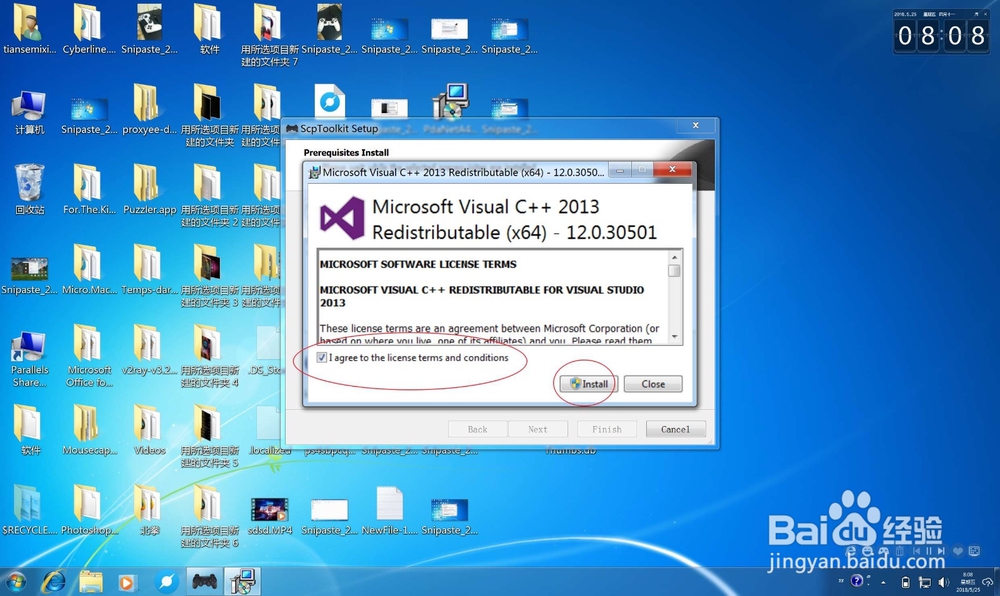The height and width of the screenshot is (596, 1000).
Task: Open the volume speaker tray icon
Action: [x=943, y=582]
